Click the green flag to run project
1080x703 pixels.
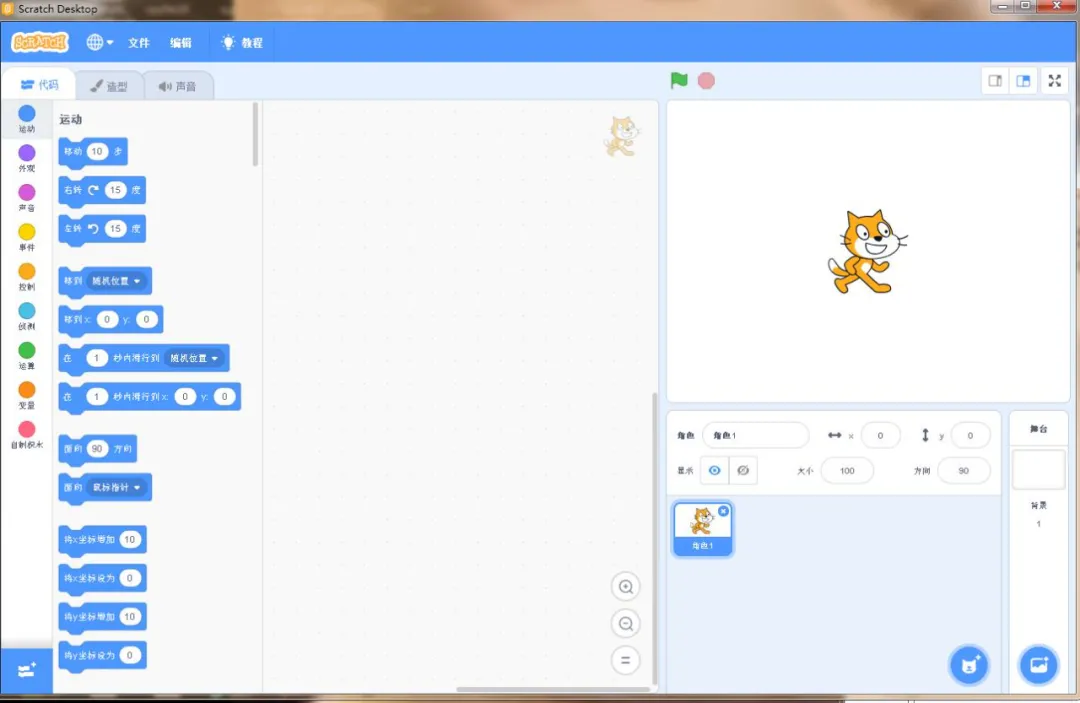(679, 81)
